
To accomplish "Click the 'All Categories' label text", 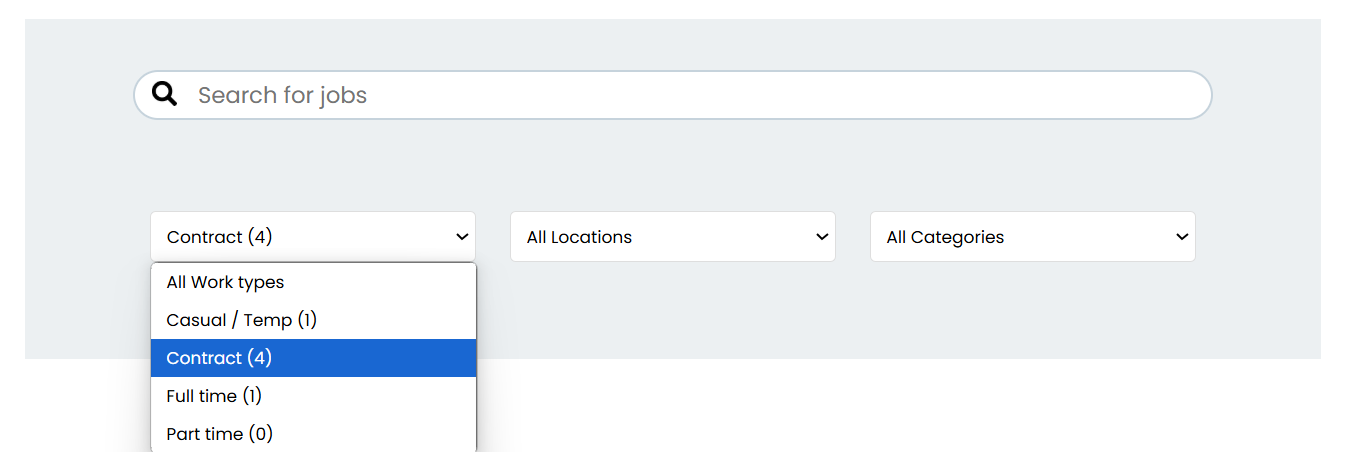I will pyautogui.click(x=945, y=238).
